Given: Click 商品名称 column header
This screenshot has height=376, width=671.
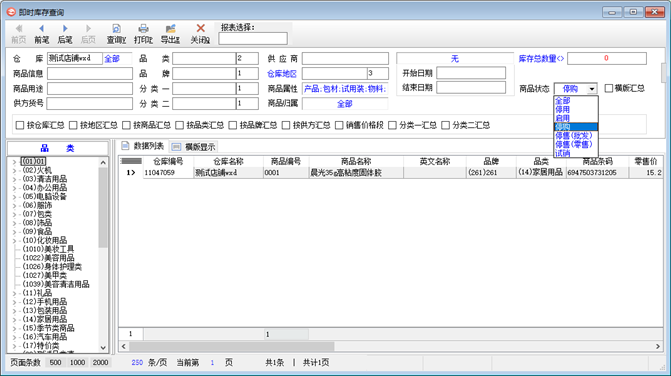Looking at the screenshot, I should coord(356,161).
